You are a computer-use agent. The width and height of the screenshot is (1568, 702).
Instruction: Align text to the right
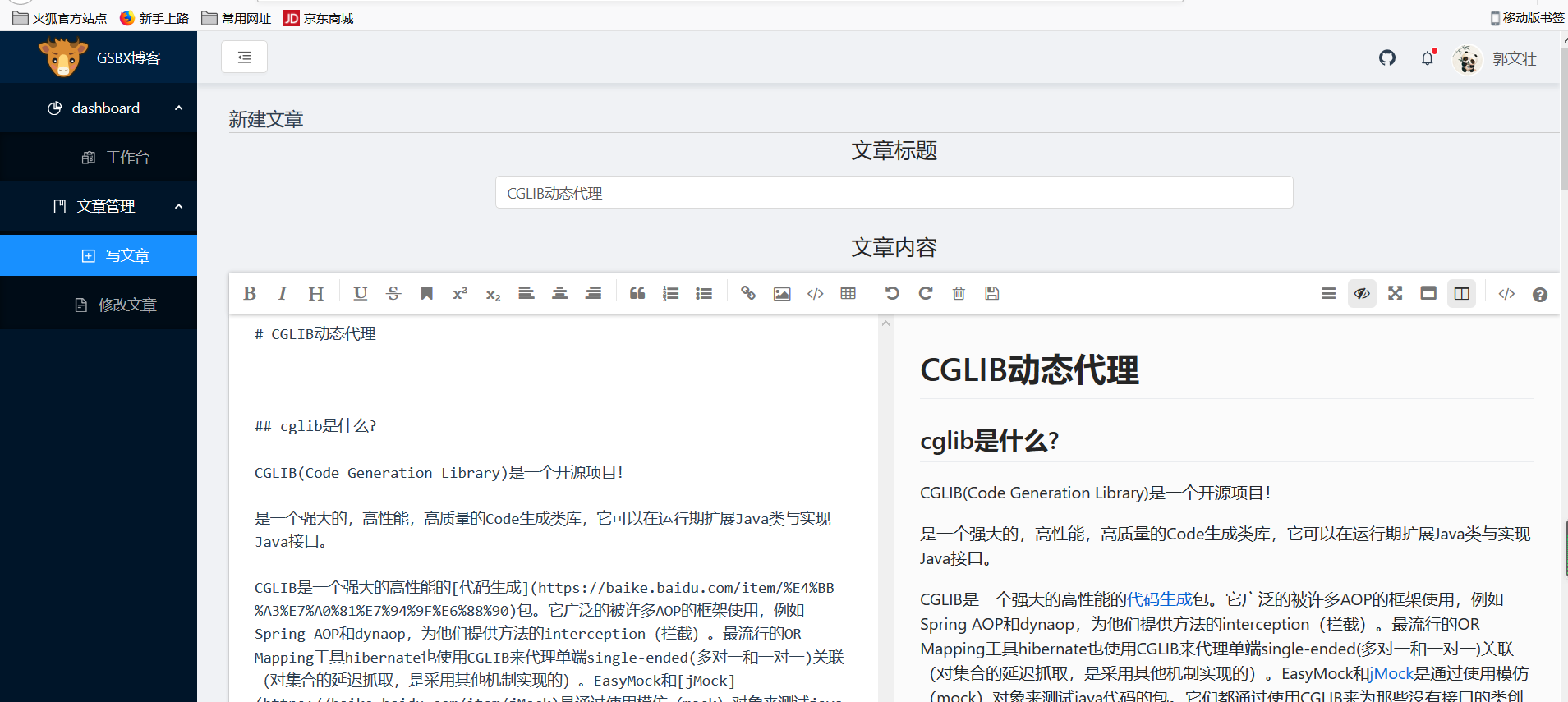593,293
